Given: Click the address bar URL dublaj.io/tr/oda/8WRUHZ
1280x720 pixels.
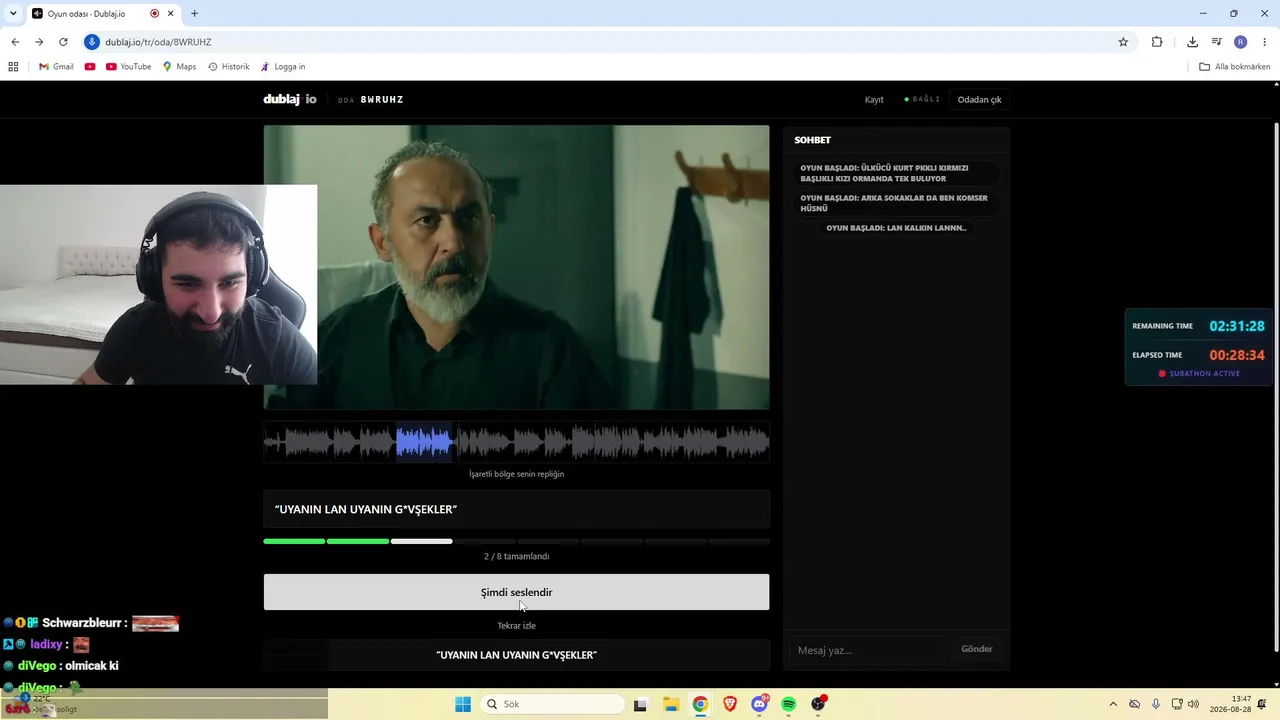Looking at the screenshot, I should click(x=158, y=42).
